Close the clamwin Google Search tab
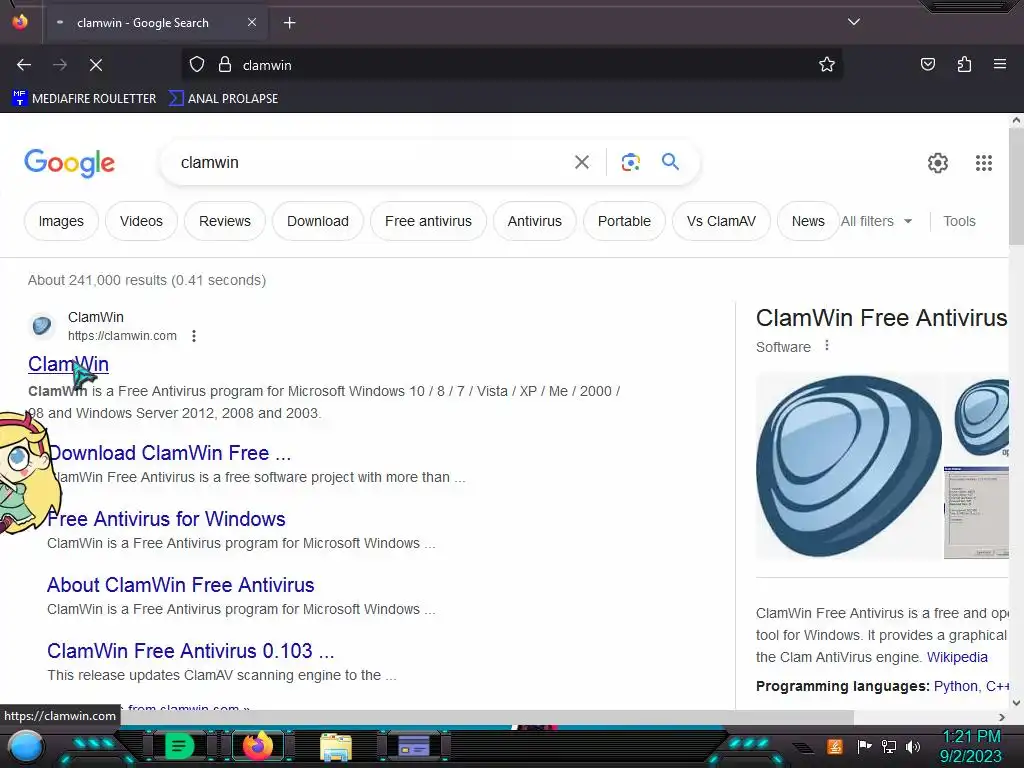 [252, 23]
